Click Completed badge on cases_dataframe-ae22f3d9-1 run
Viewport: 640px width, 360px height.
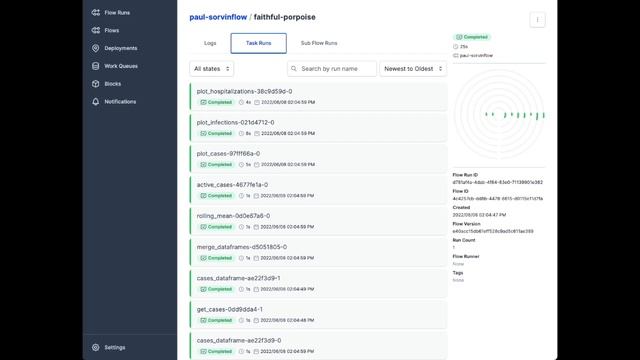(216, 289)
